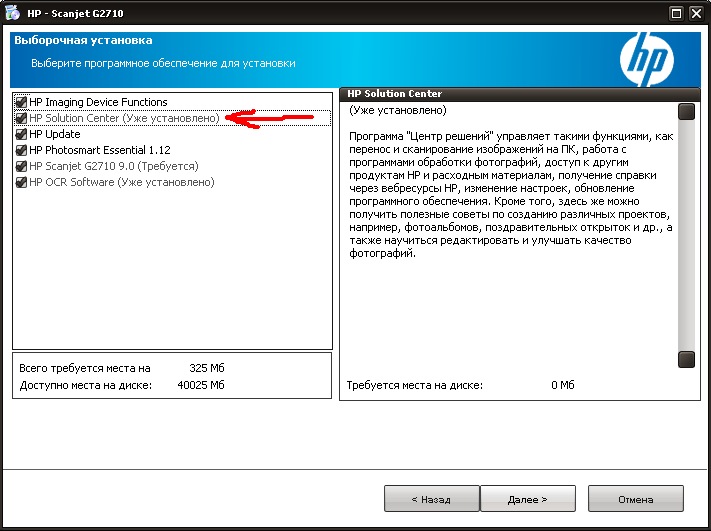Uncheck the HP Update checkbox
The image size is (711, 531).
tap(21, 134)
